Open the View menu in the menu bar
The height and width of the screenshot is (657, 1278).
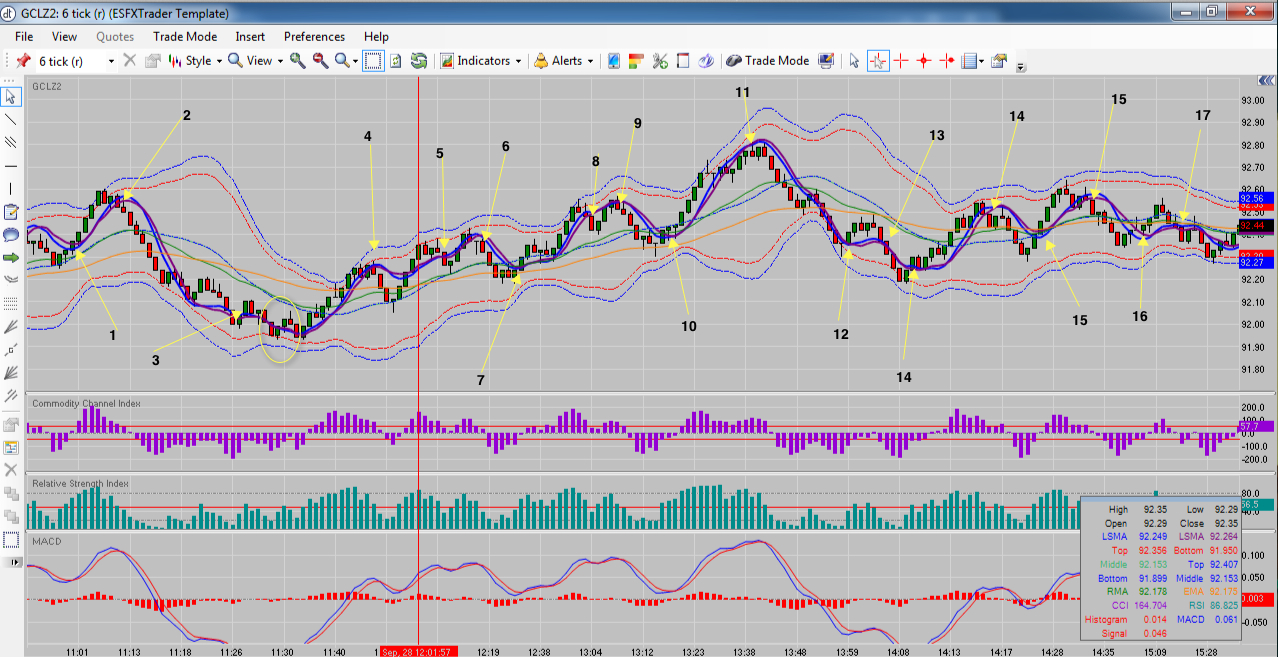tap(64, 36)
